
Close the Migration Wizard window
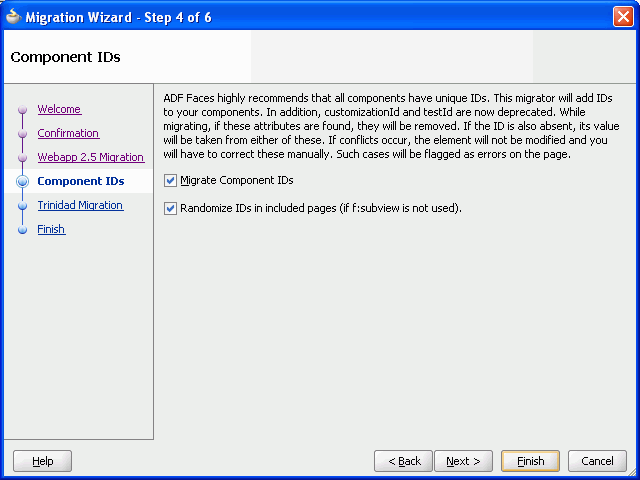(622, 16)
